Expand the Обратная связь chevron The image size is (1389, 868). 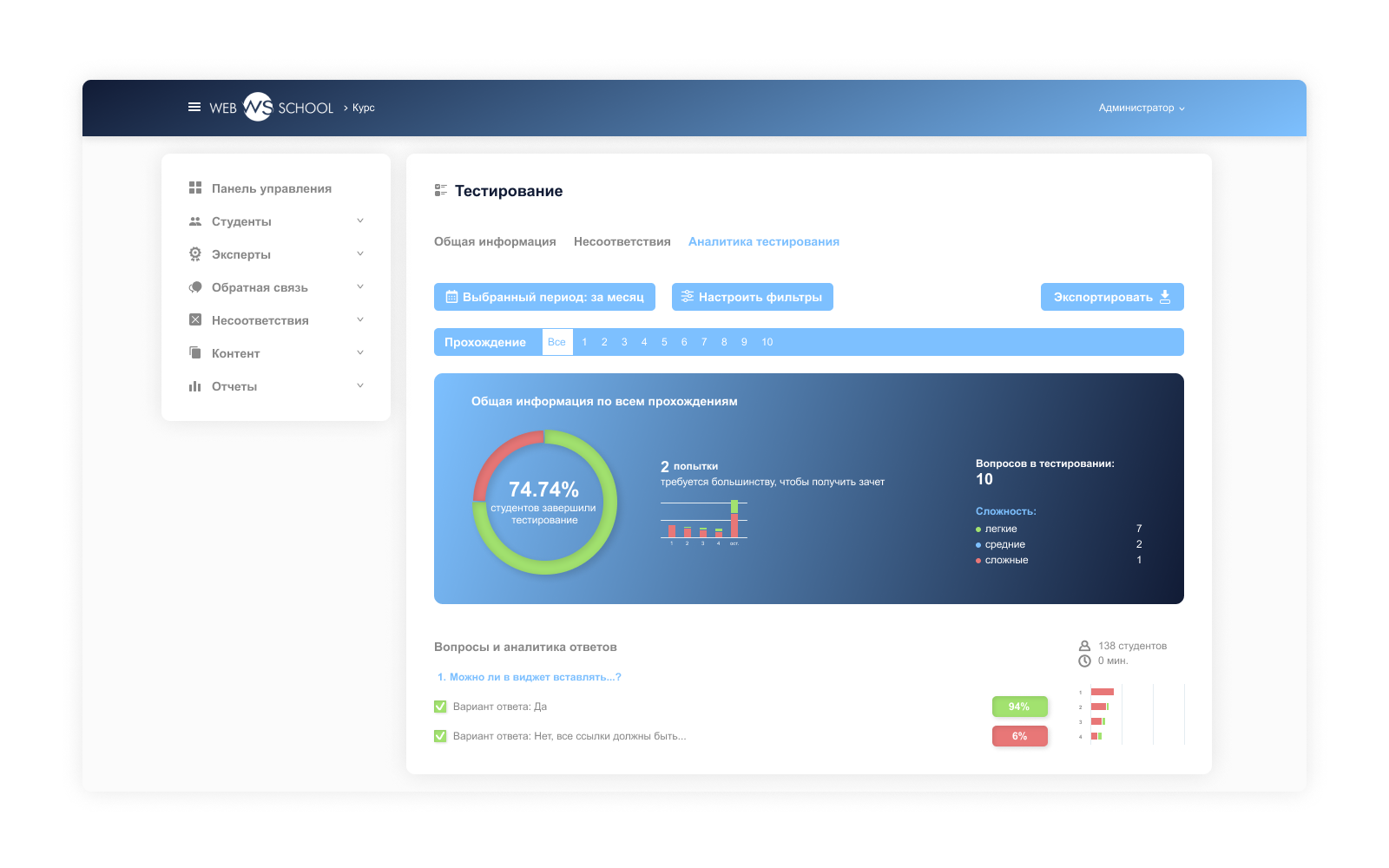point(360,286)
